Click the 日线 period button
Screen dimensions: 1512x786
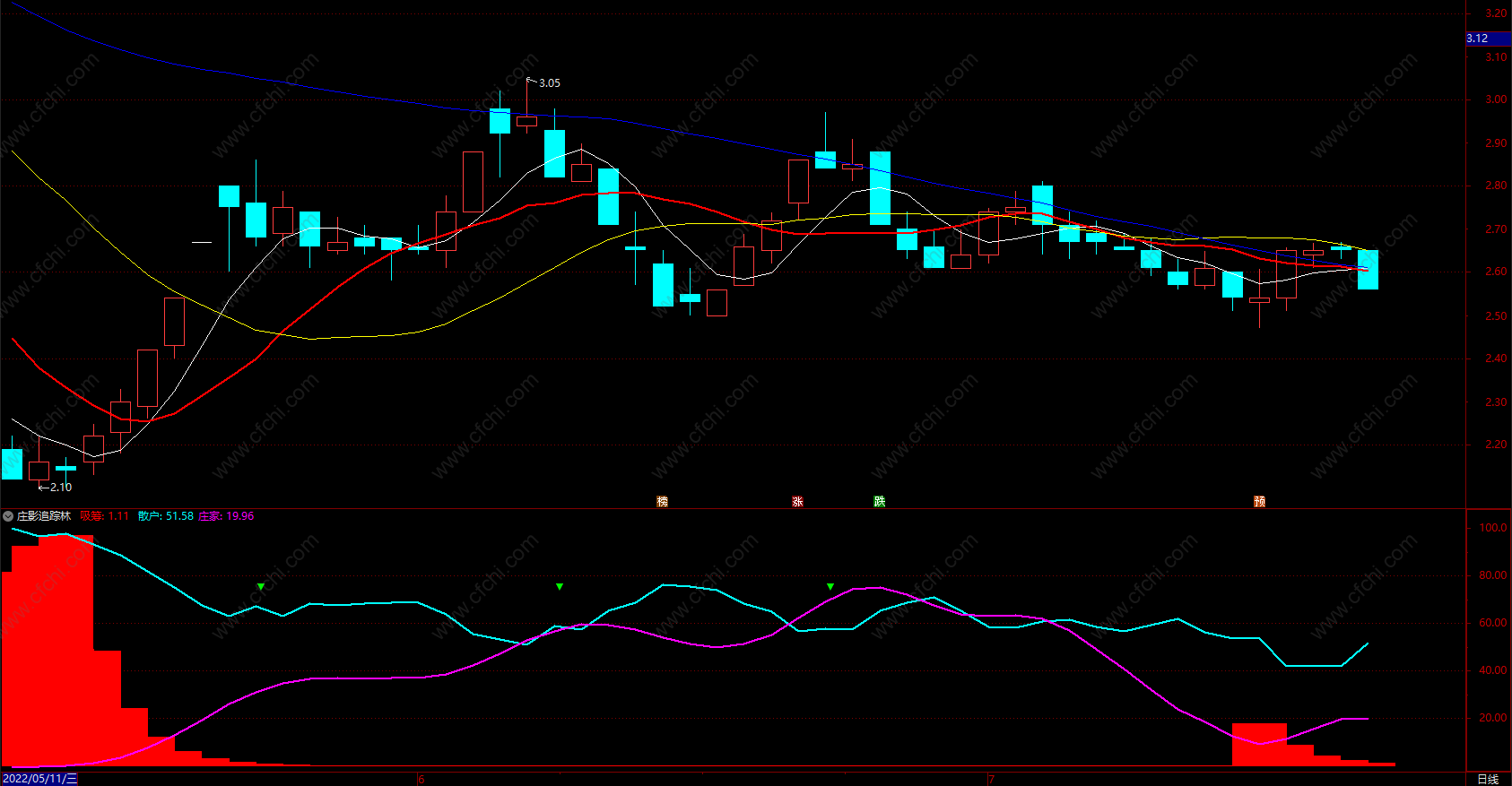click(1488, 779)
